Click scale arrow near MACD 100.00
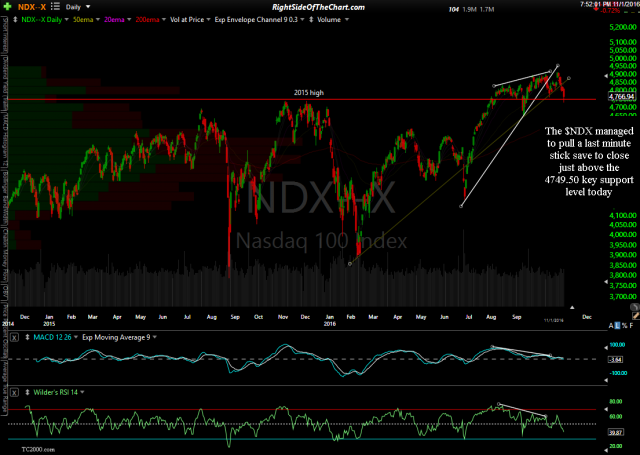This screenshot has height=455, width=640. click(606, 348)
